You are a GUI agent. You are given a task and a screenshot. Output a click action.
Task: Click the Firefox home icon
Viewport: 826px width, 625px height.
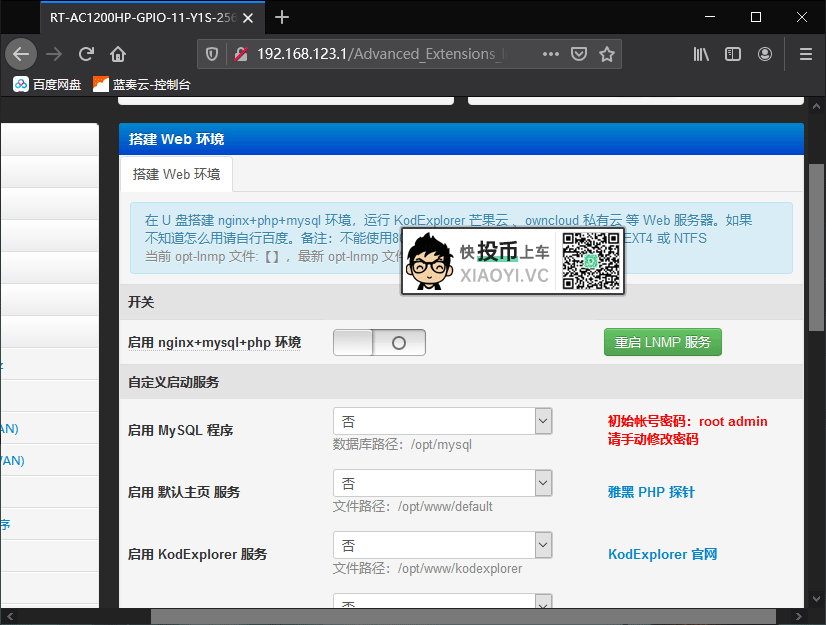point(117,54)
